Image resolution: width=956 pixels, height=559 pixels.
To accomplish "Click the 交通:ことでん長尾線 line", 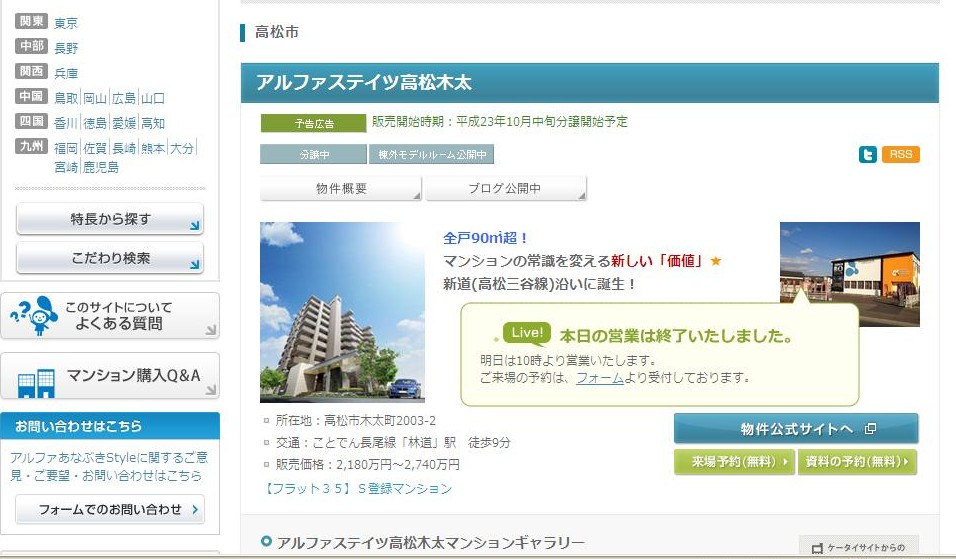I will tap(393, 443).
